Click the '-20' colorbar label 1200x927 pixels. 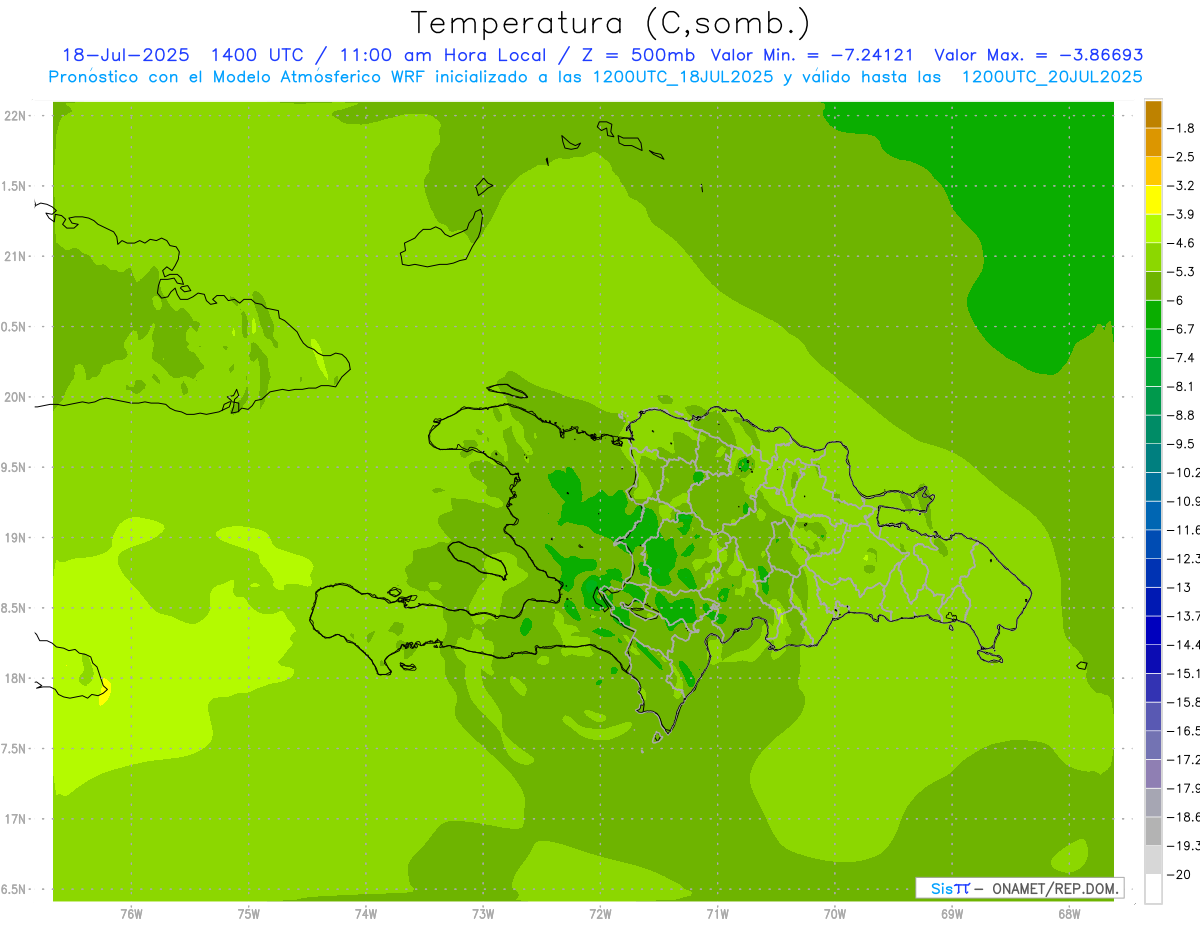(x=1178, y=874)
